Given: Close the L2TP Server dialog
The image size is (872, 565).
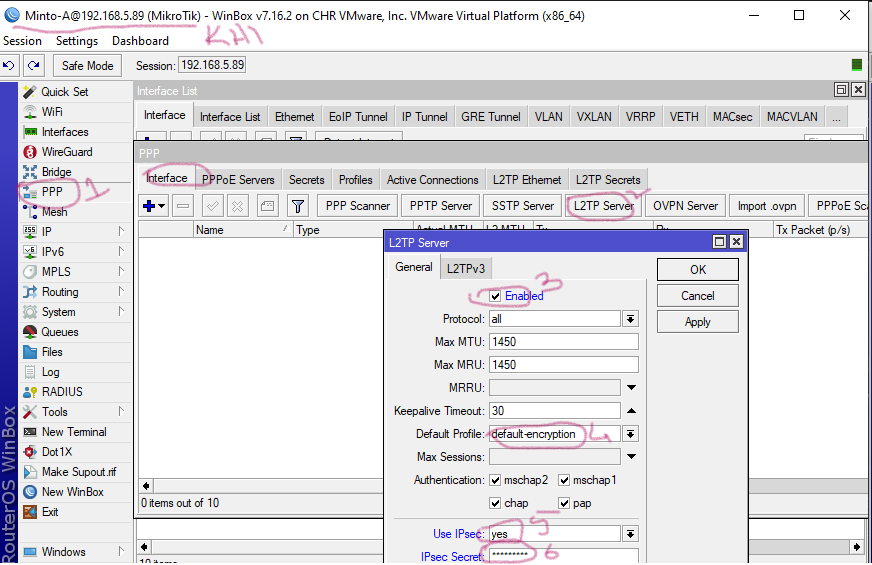Looking at the screenshot, I should 736,242.
